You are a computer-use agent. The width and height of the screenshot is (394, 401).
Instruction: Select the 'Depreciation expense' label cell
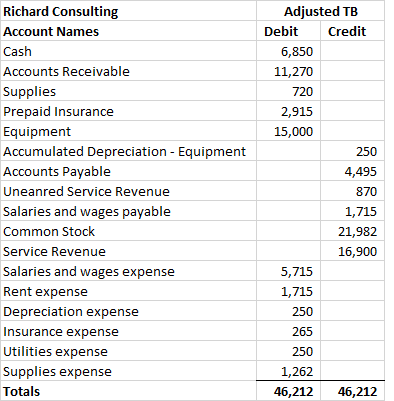(x=128, y=311)
